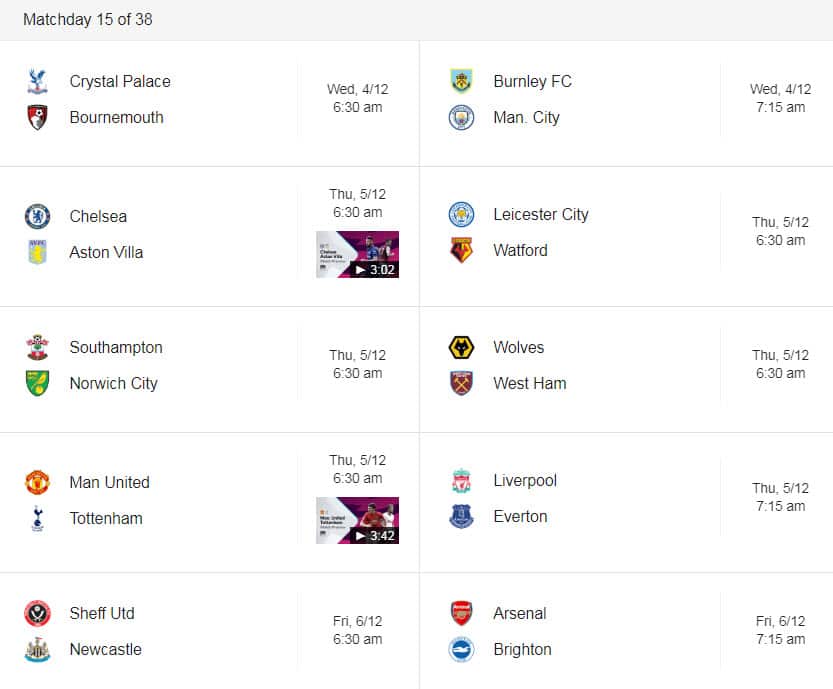Click the Man City club crest
The width and height of the screenshot is (833, 689).
(x=460, y=117)
